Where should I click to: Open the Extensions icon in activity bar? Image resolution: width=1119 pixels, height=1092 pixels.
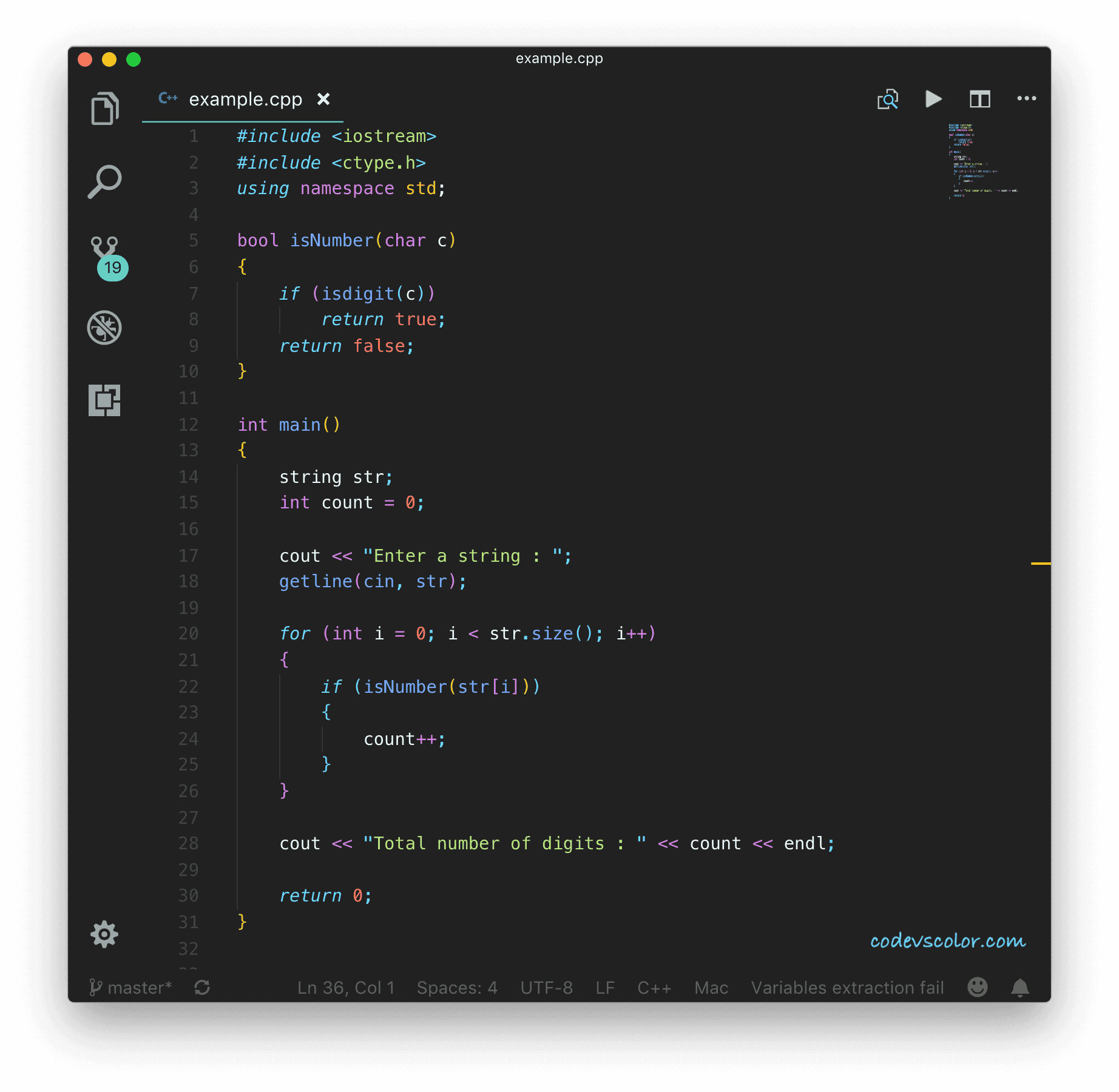coord(104,400)
